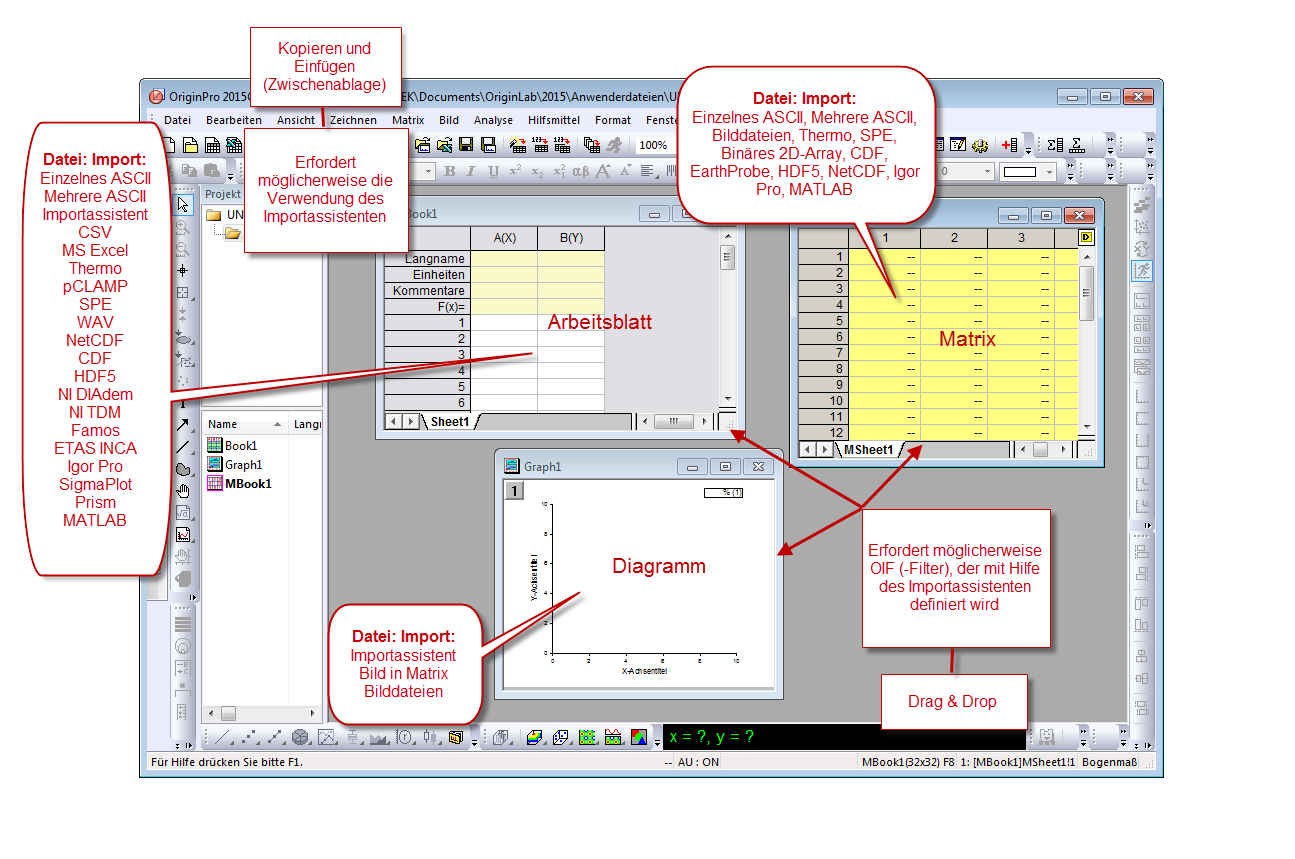Select the MSheet1 tab in MBook1

(x=868, y=450)
